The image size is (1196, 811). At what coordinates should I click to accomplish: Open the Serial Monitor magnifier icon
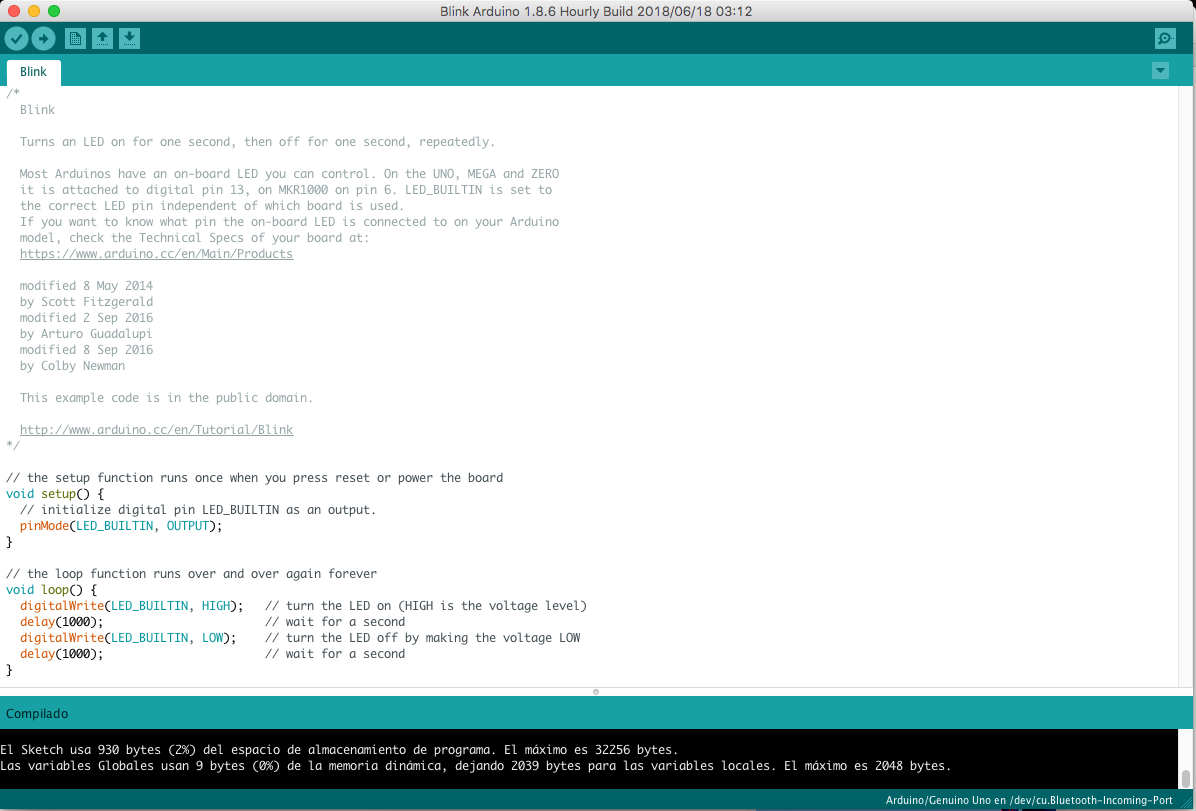click(1165, 38)
